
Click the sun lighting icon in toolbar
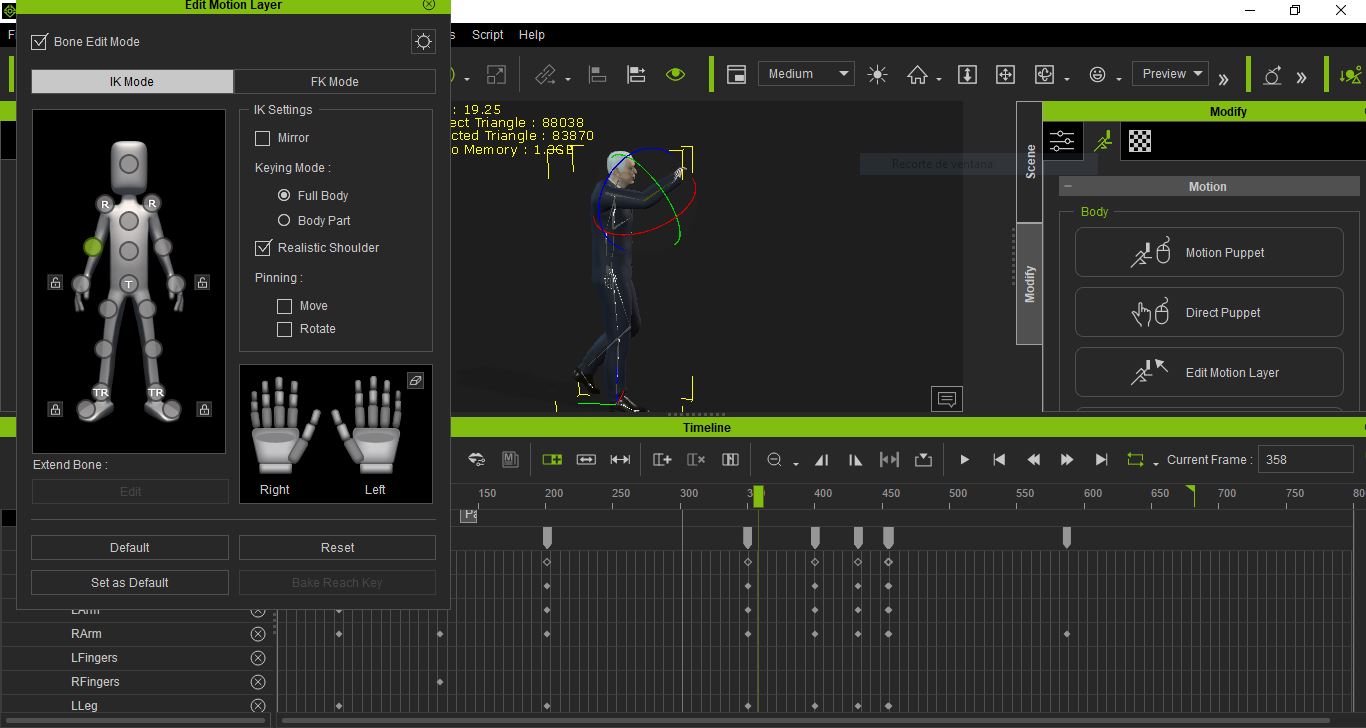pos(877,74)
